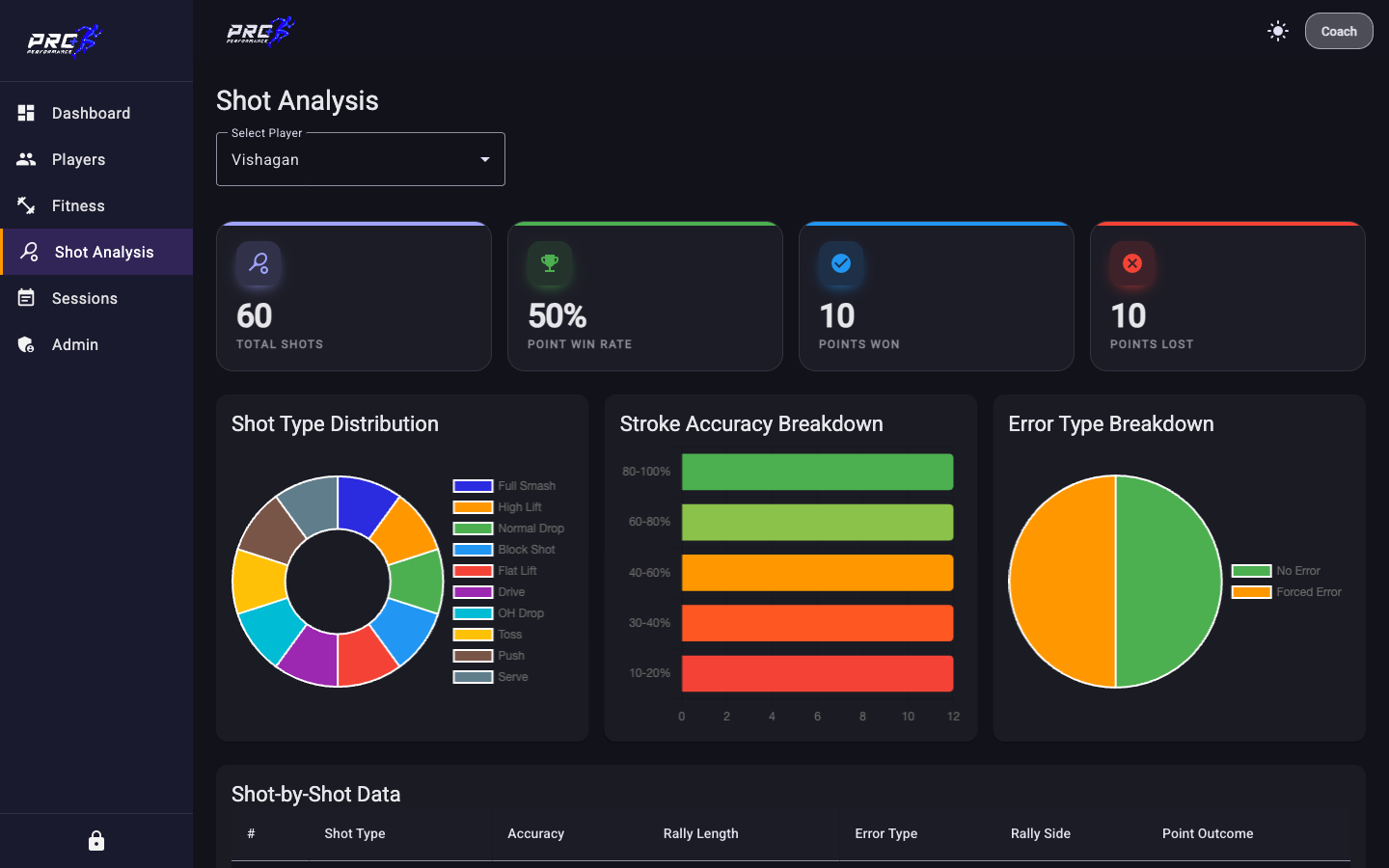This screenshot has height=868, width=1389.
Task: Click the Players people icon
Action: coord(26,159)
